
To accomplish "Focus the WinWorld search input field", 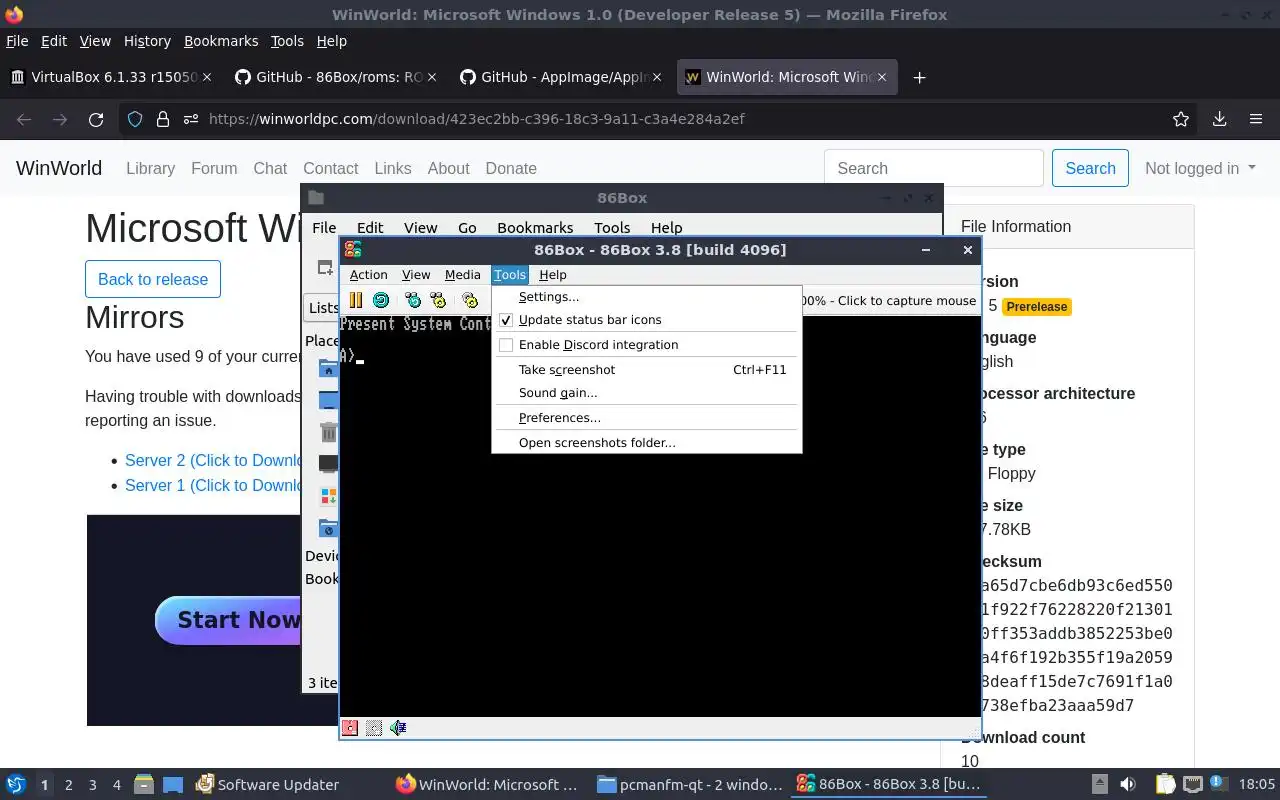I will click(x=934, y=168).
